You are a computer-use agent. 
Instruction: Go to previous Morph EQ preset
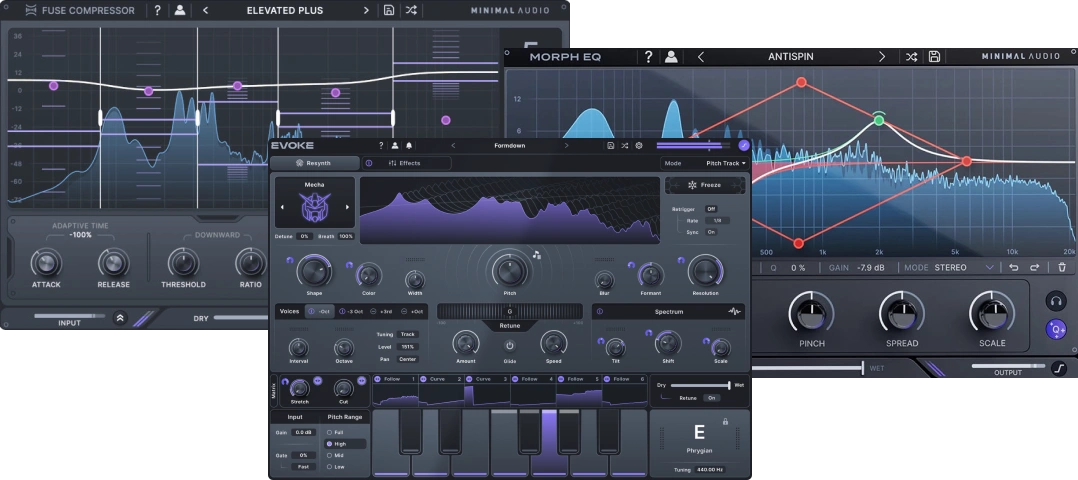click(x=701, y=57)
